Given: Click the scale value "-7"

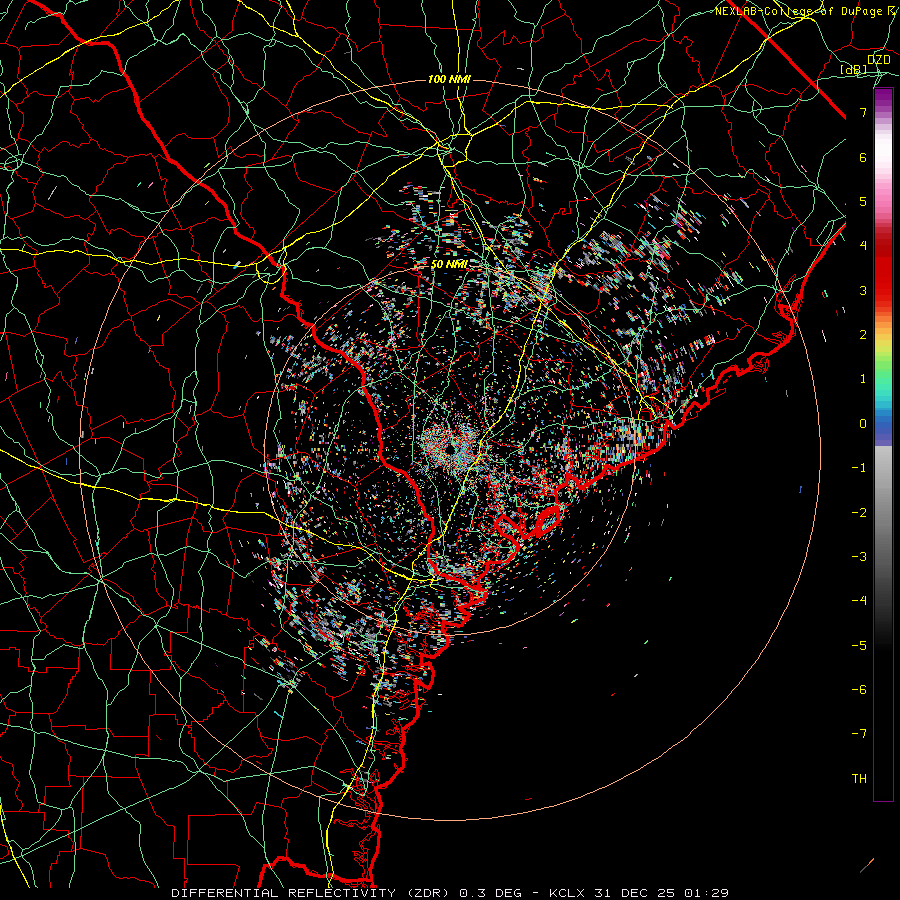Looking at the screenshot, I should click(x=859, y=734).
